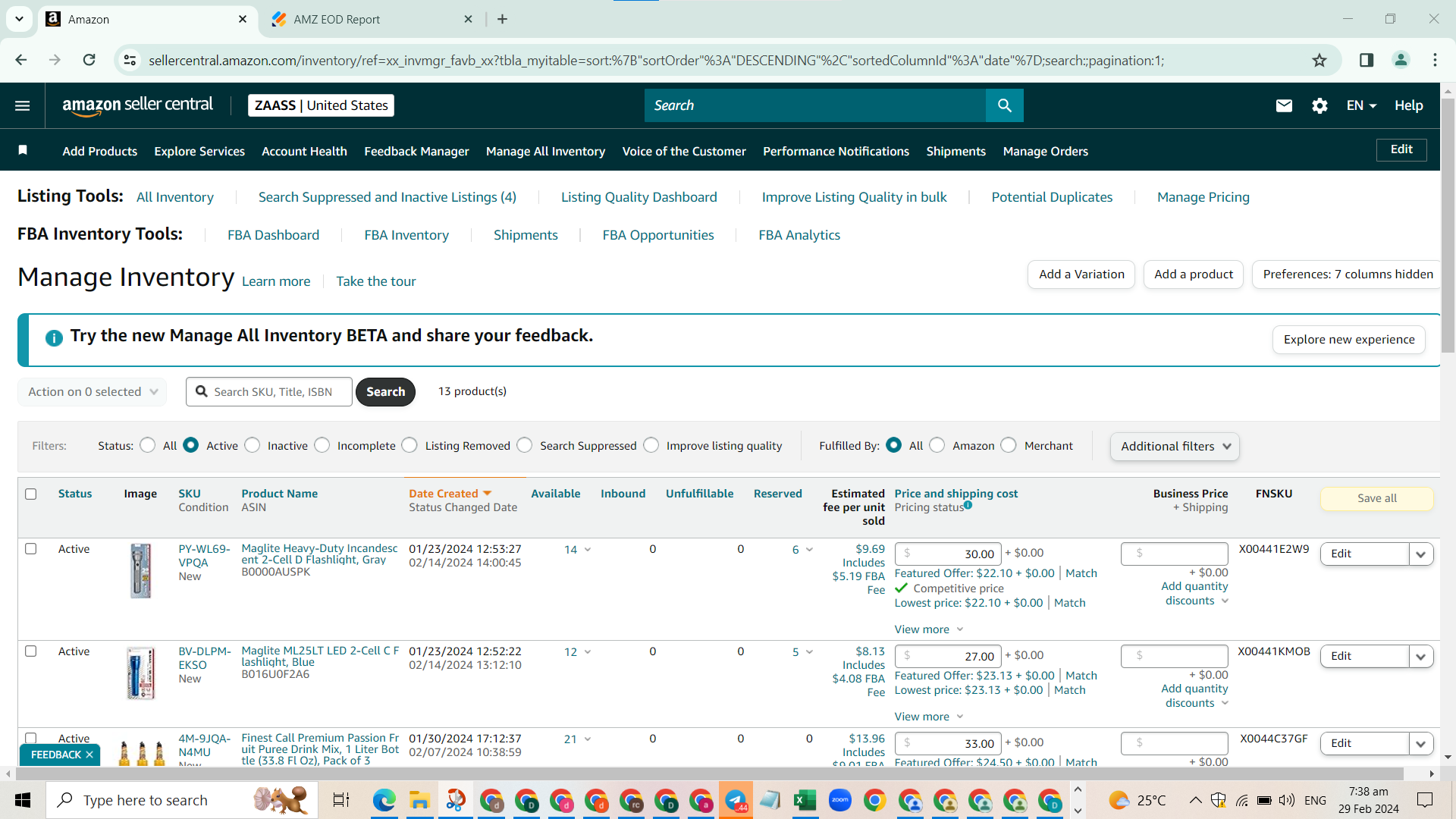Click the Amazon Seller Central logo

click(137, 105)
